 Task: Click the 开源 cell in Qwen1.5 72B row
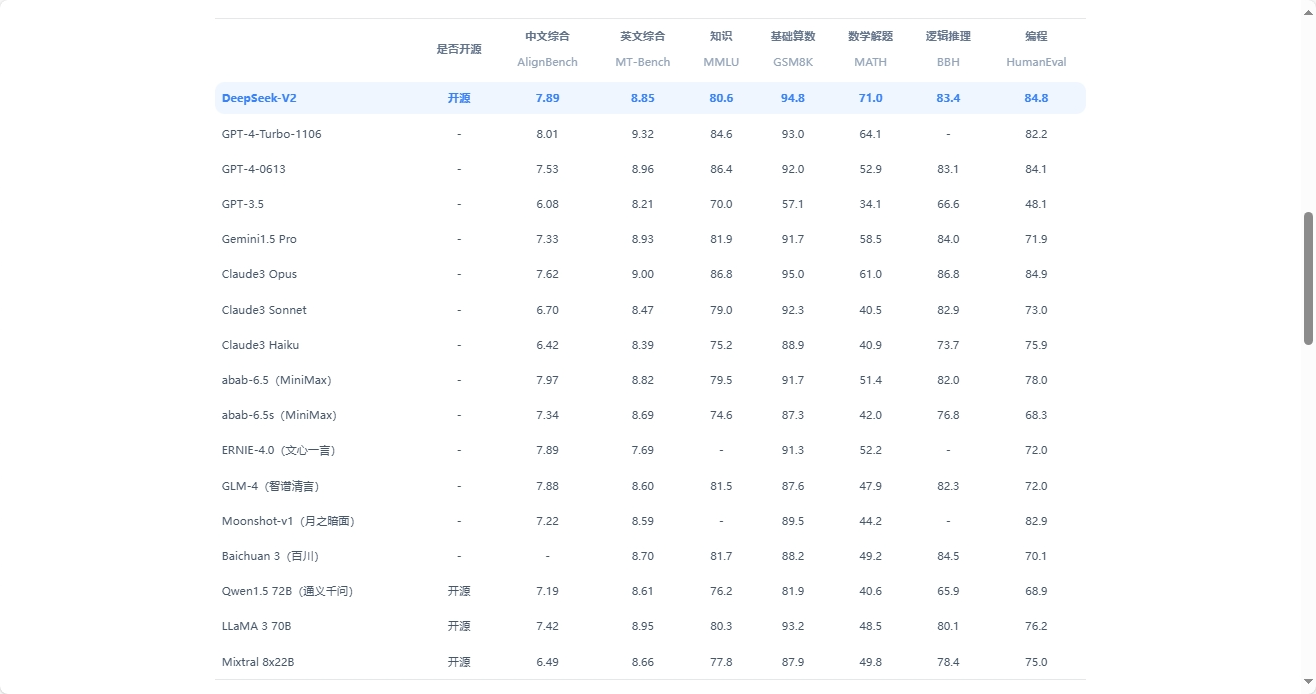[x=459, y=591]
